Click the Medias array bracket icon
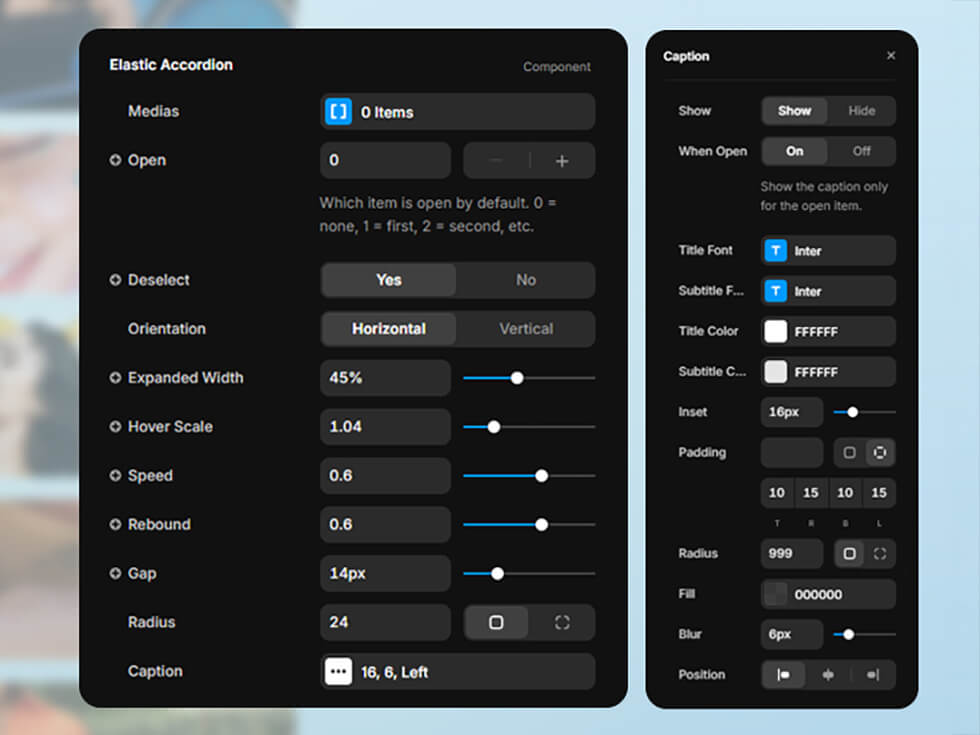This screenshot has width=980, height=735. pos(338,112)
